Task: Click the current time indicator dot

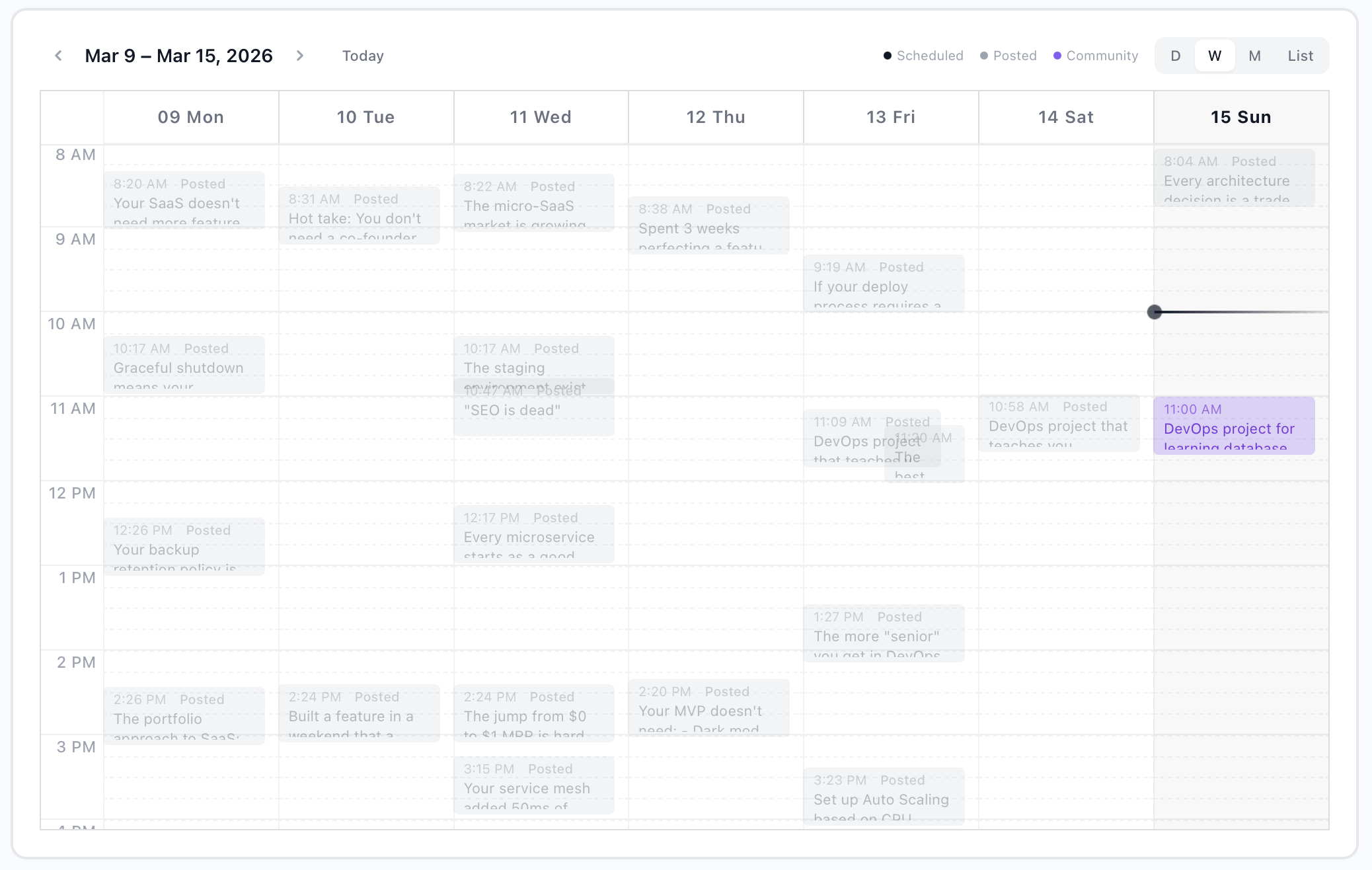Action: [1155, 312]
